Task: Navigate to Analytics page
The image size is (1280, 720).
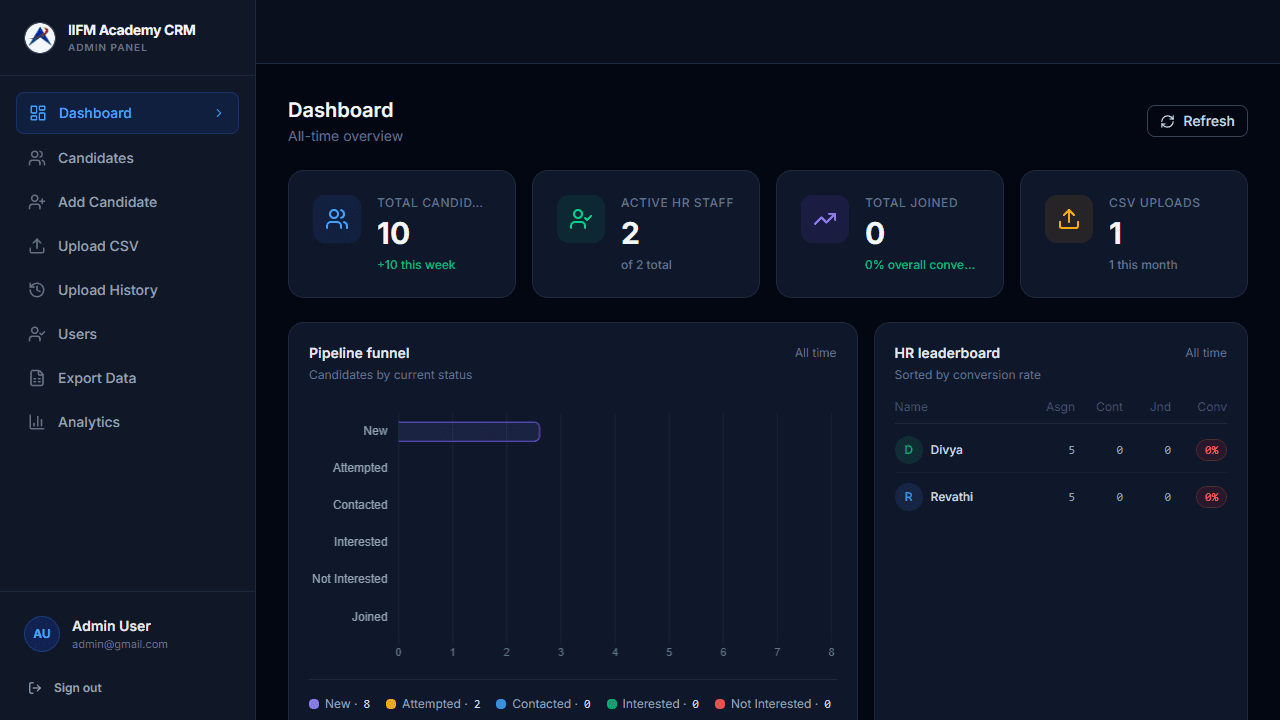Action: 127,422
